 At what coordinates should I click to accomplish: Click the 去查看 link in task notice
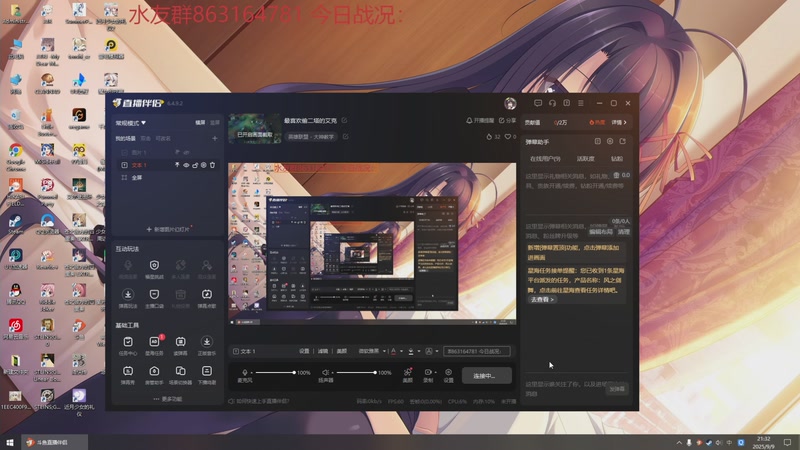click(542, 299)
